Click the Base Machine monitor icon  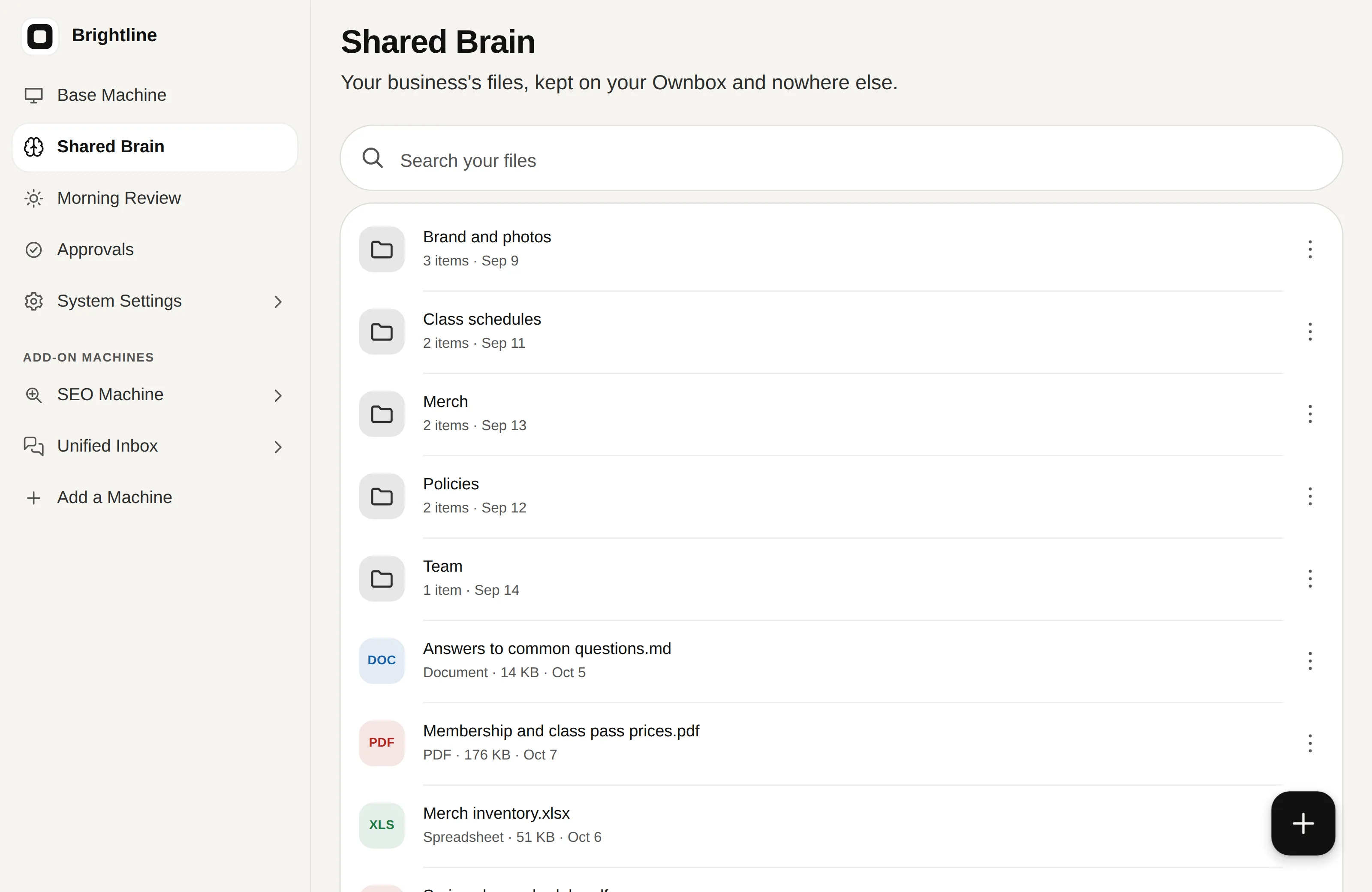tap(33, 95)
